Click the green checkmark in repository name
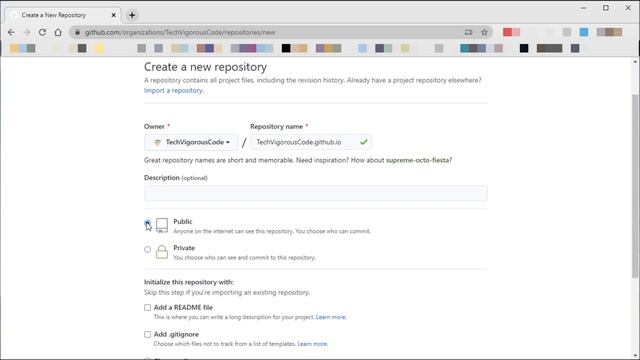640x360 pixels. click(363, 142)
